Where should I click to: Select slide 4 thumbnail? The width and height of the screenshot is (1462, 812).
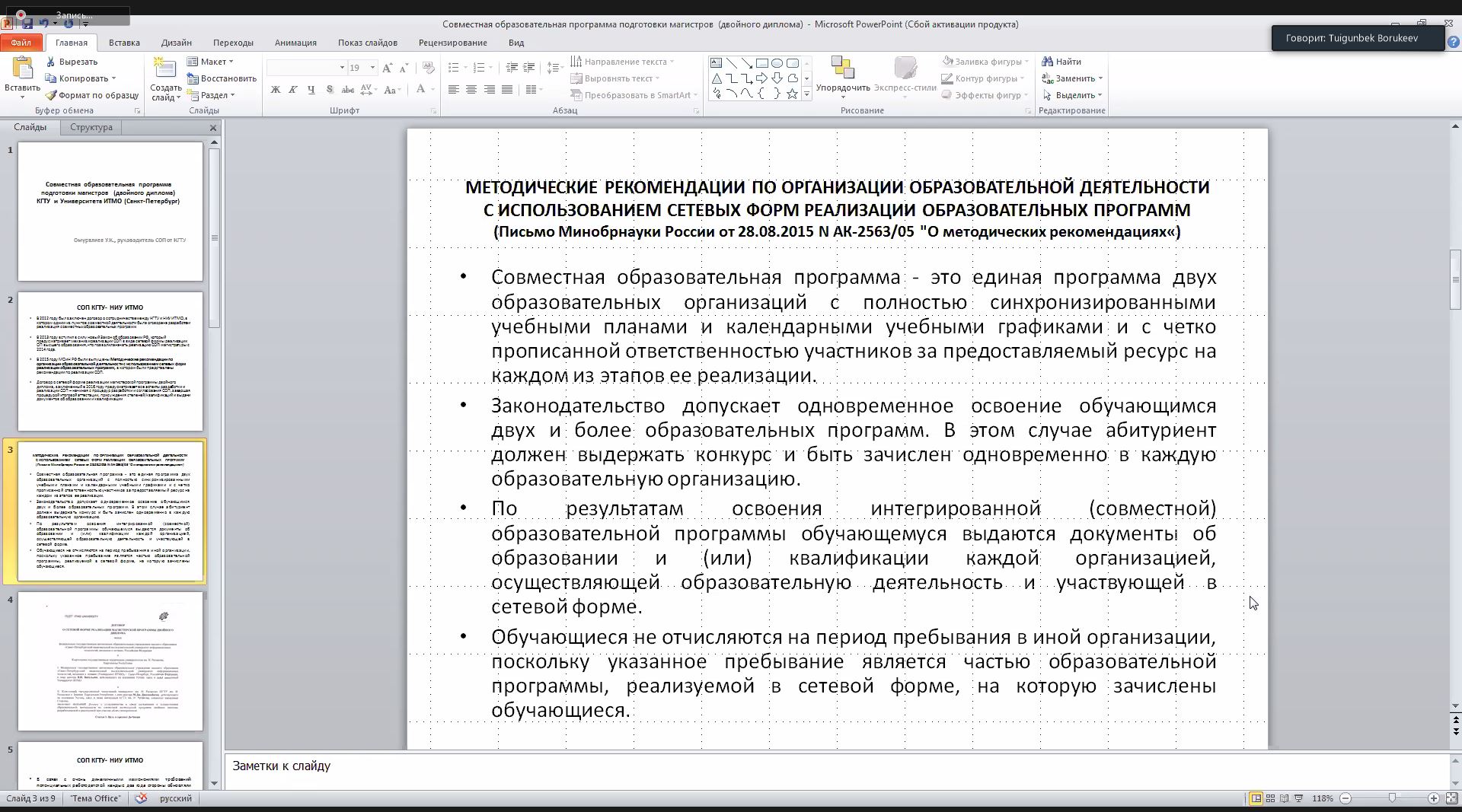(110, 661)
